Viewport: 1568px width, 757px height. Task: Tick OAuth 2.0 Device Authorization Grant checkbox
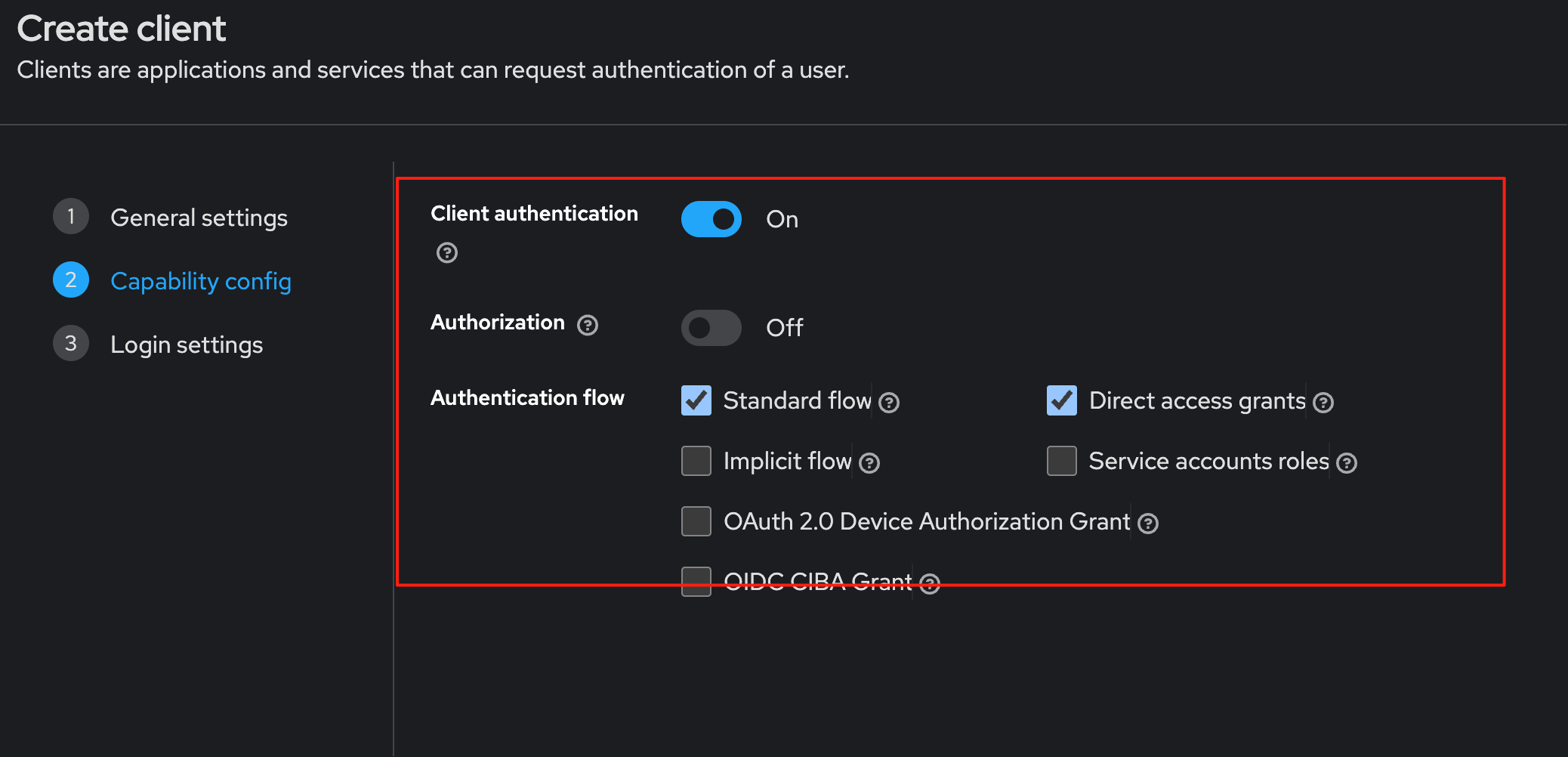pyautogui.click(x=696, y=521)
